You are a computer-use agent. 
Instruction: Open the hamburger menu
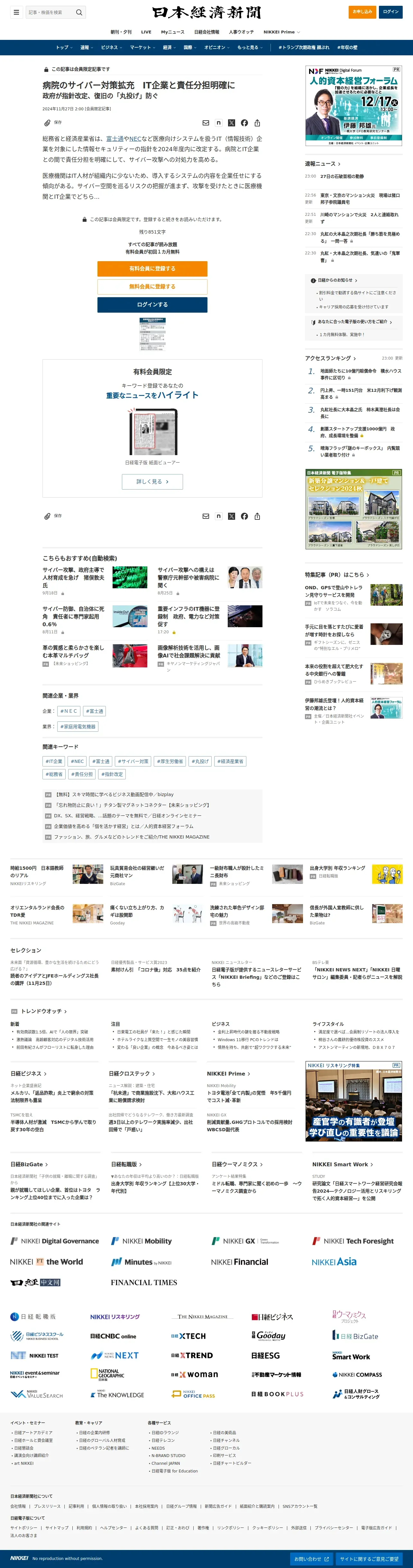pos(16,12)
